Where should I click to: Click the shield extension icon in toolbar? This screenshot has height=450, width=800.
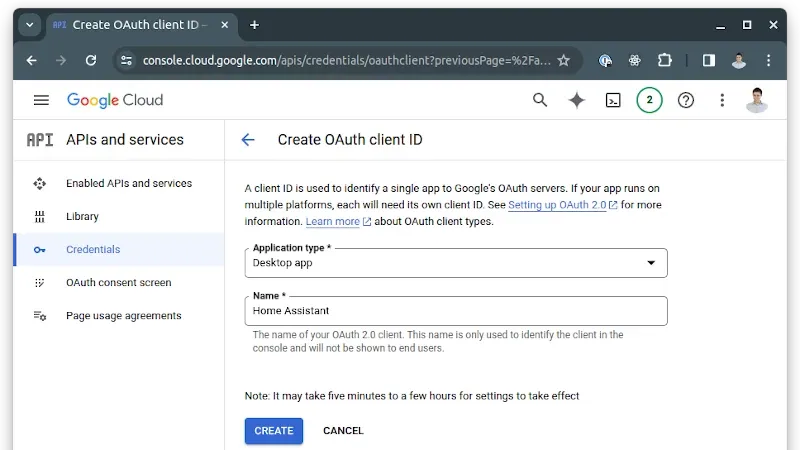point(605,61)
